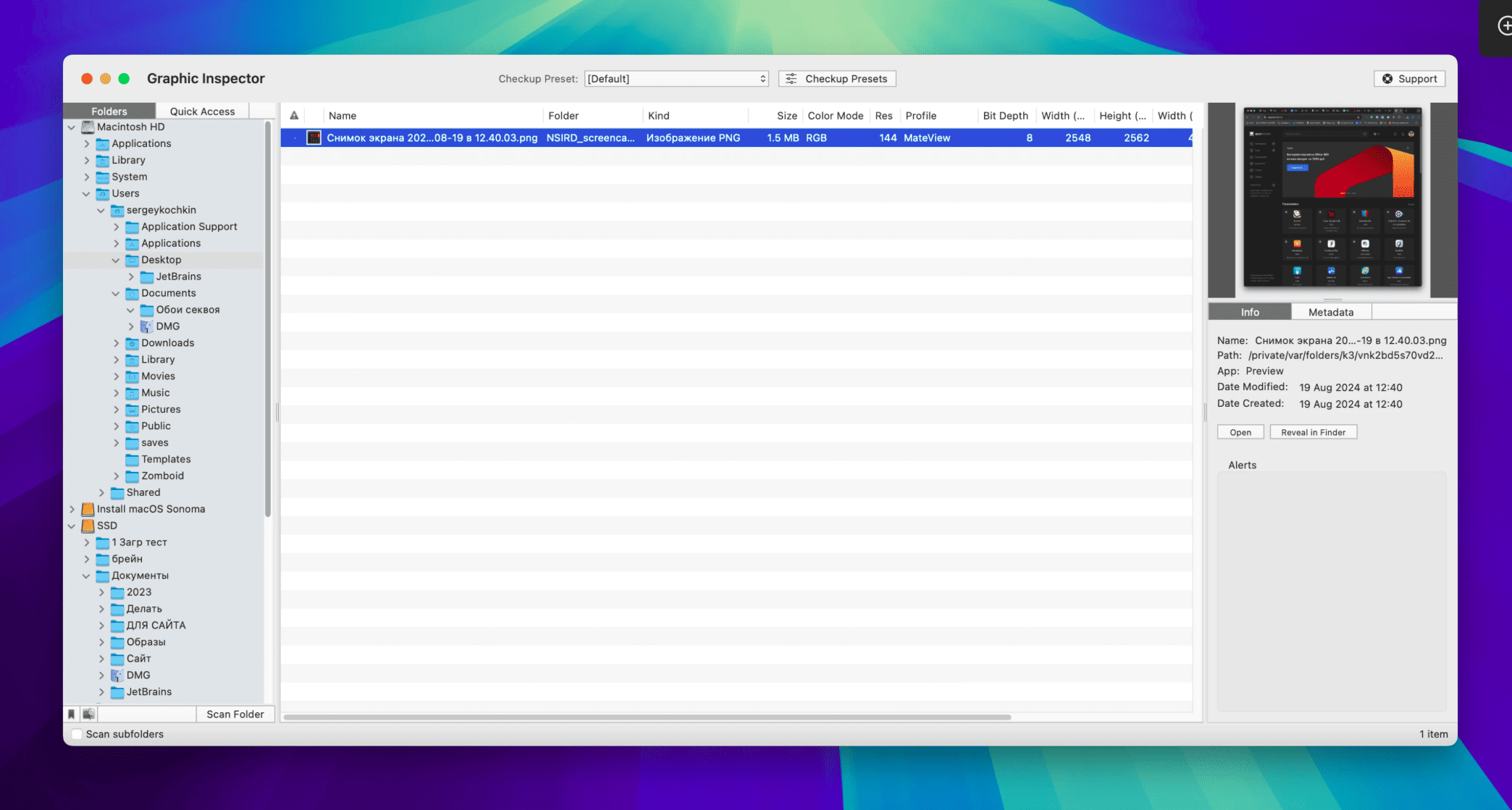1512x810 pixels.
Task: Expand the Zomboid folder
Action: click(116, 476)
